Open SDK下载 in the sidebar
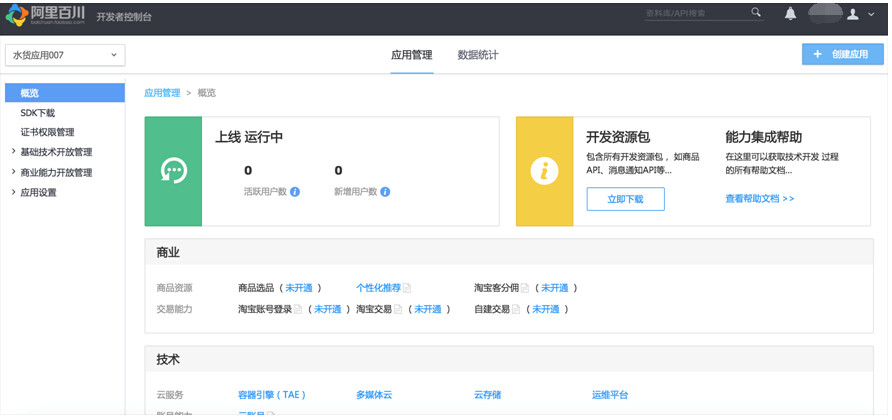This screenshot has height=420, width=892. click(38, 113)
